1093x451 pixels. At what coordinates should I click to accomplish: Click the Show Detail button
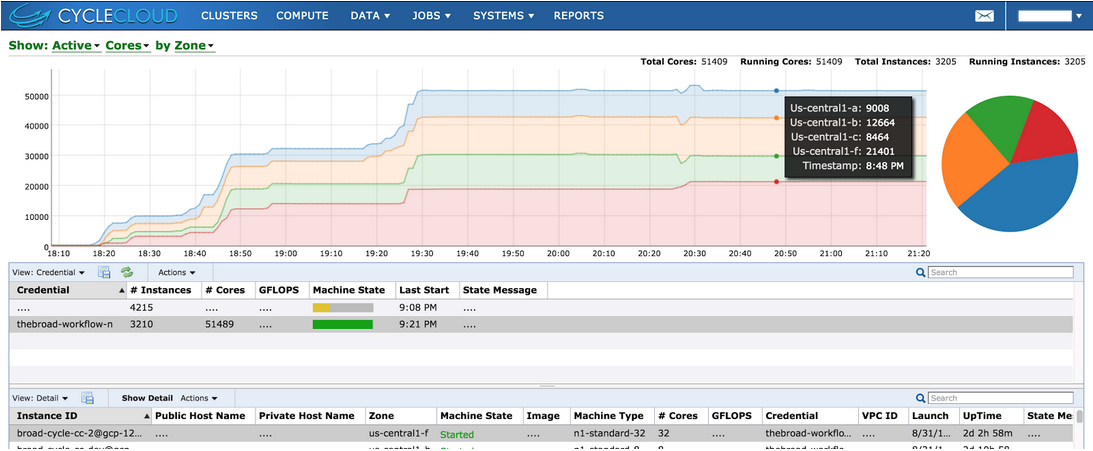pyautogui.click(x=147, y=398)
